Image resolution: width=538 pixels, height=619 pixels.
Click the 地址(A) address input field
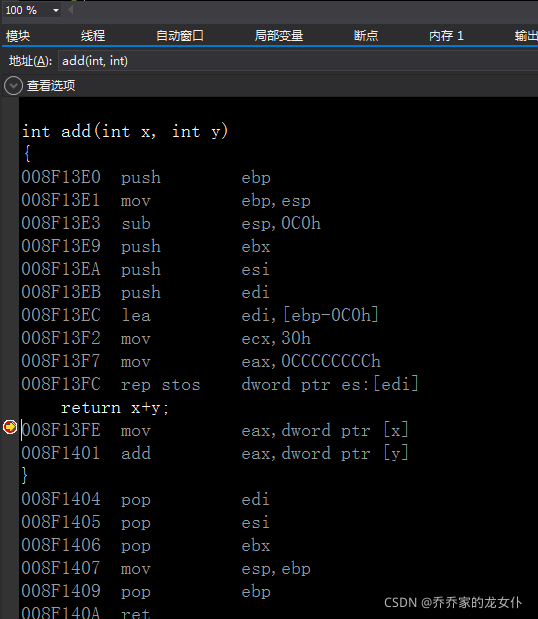point(298,61)
